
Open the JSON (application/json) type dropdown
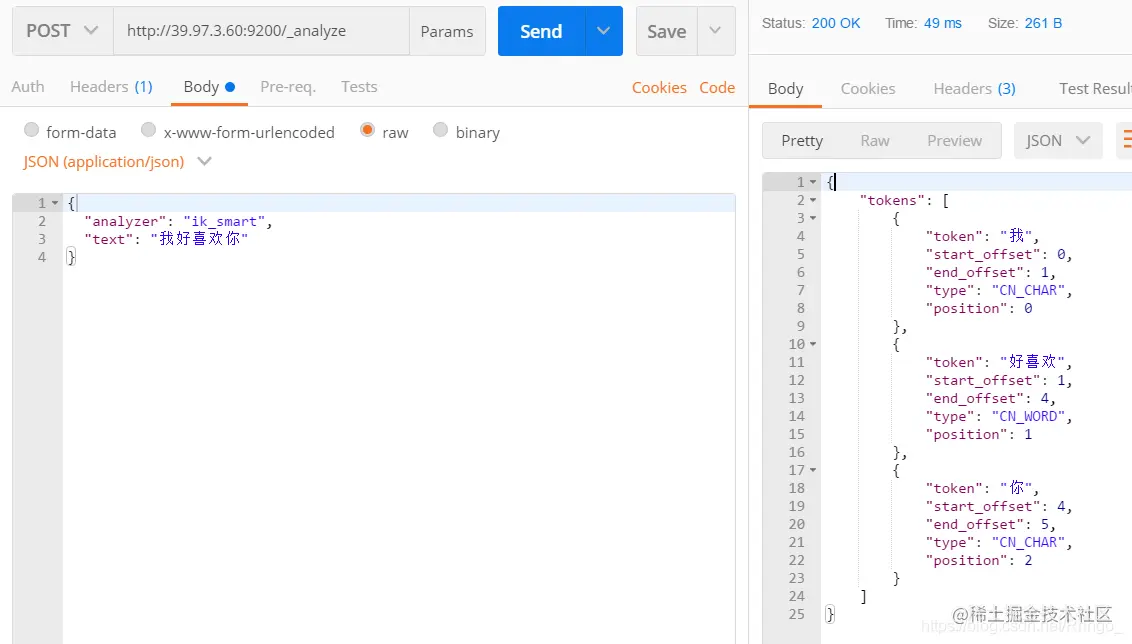click(x=117, y=162)
